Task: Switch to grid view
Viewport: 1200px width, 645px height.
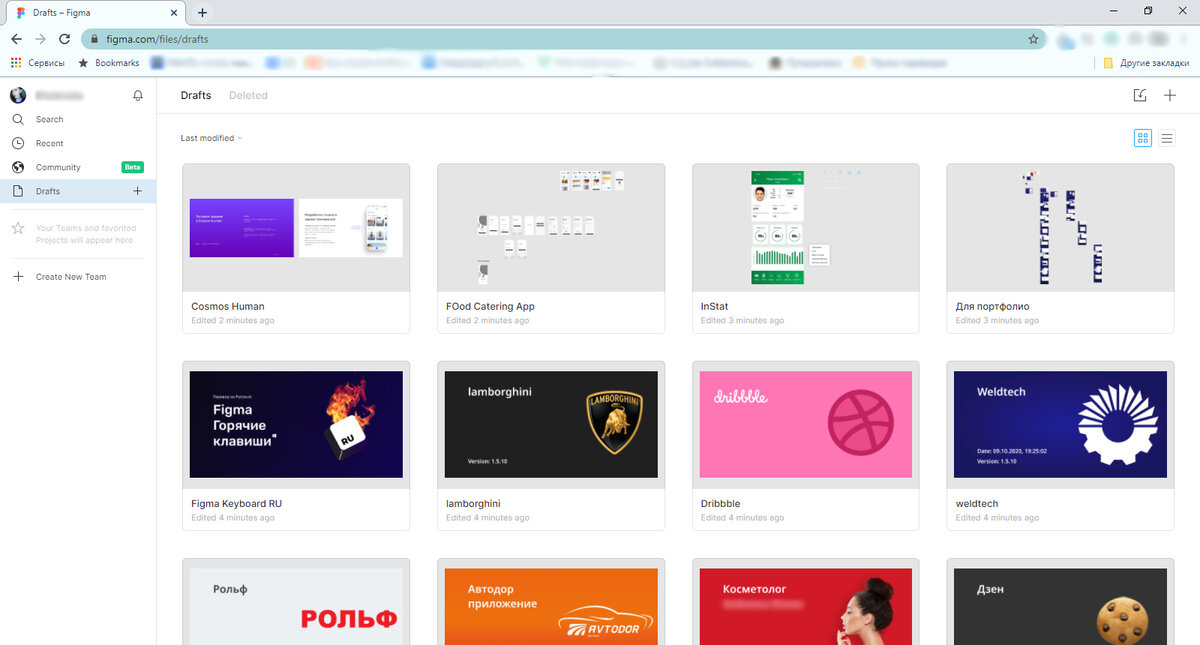Action: (1143, 138)
